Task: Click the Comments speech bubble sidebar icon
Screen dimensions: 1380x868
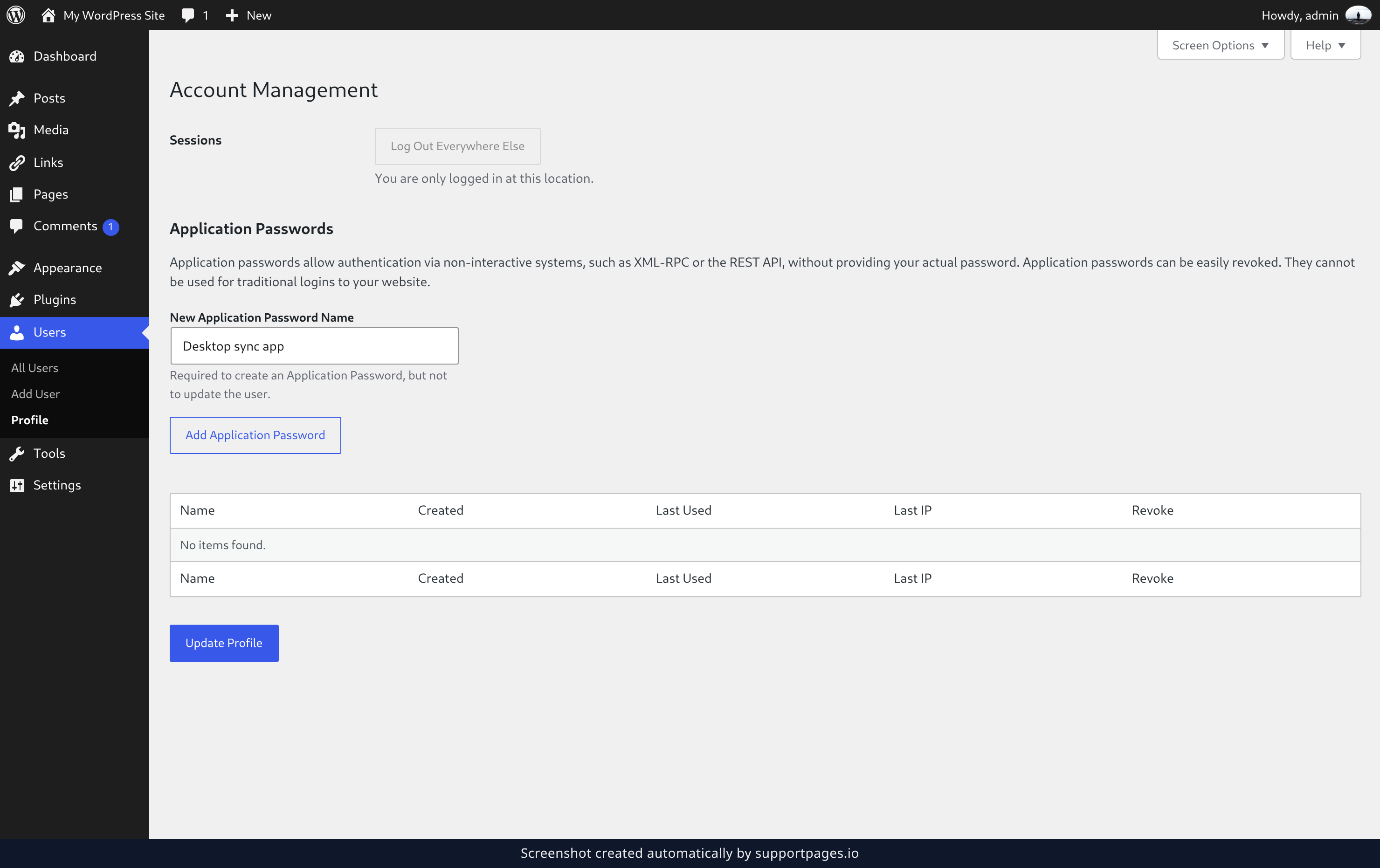Action: [x=17, y=226]
